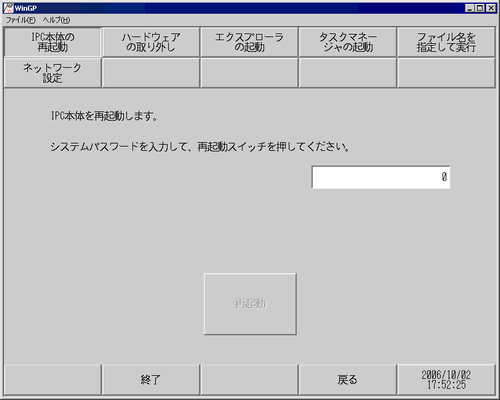
Task: Switch to エクスプローラの起動 tab
Action: pyautogui.click(x=249, y=42)
